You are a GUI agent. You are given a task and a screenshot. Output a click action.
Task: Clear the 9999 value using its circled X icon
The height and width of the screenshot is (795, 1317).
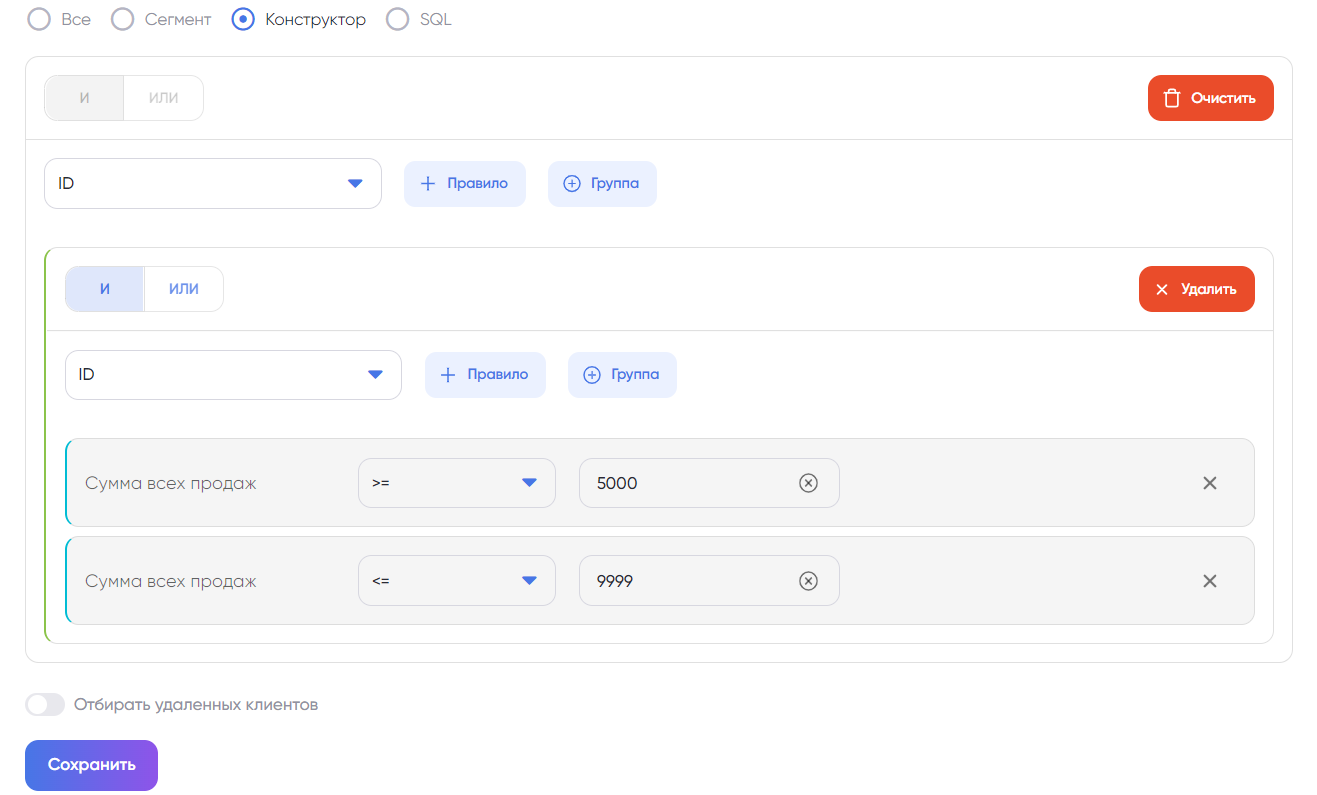808,581
